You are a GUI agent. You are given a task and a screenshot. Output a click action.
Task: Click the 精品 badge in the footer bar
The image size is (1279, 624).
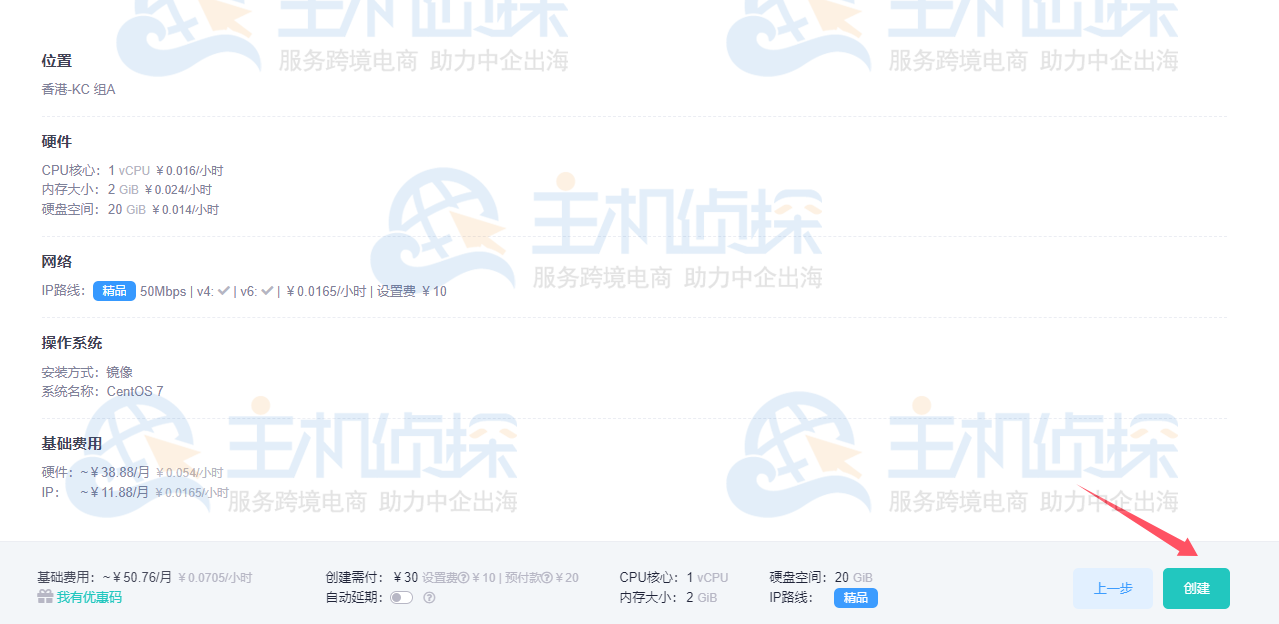(x=856, y=597)
